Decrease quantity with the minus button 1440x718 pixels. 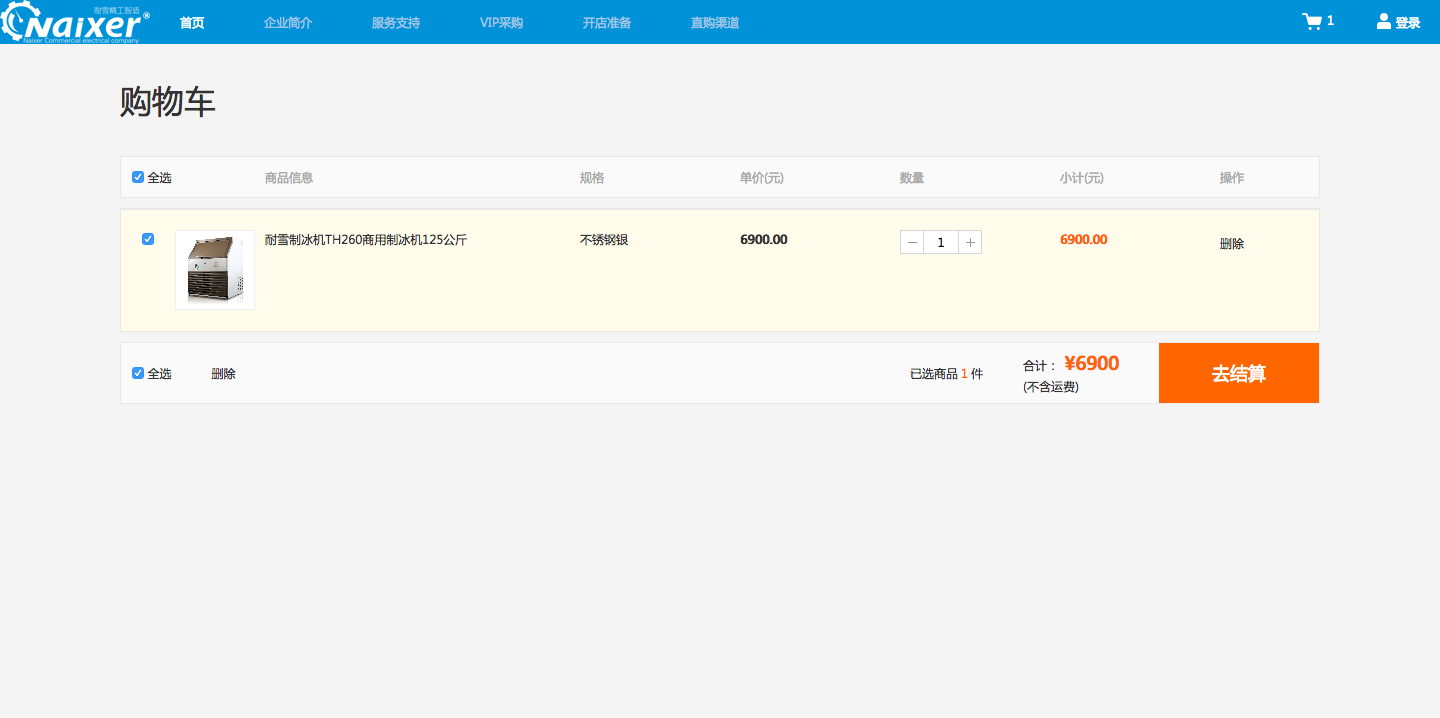[x=912, y=242]
